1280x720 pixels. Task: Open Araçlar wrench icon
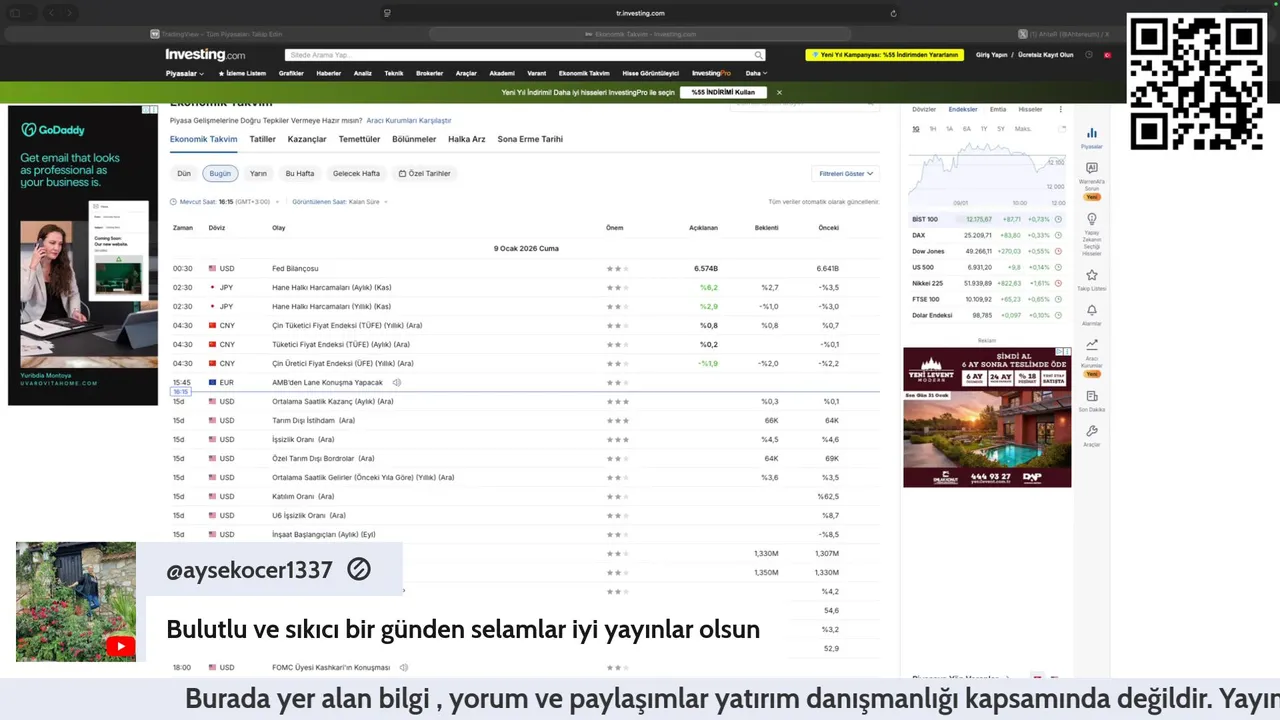pyautogui.click(x=1091, y=431)
